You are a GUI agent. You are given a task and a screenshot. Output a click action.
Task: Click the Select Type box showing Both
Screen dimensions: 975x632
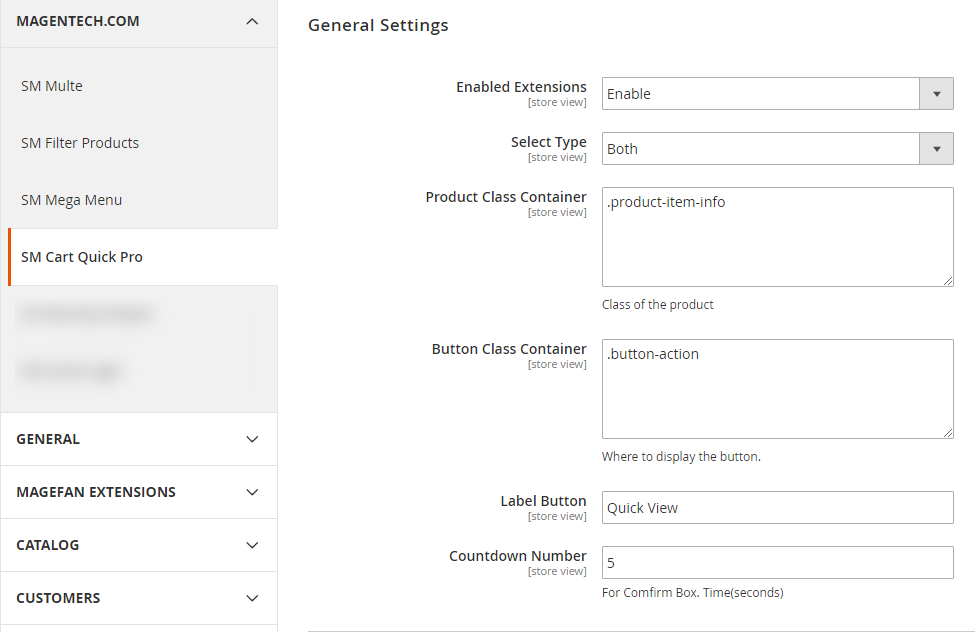pyautogui.click(x=760, y=149)
